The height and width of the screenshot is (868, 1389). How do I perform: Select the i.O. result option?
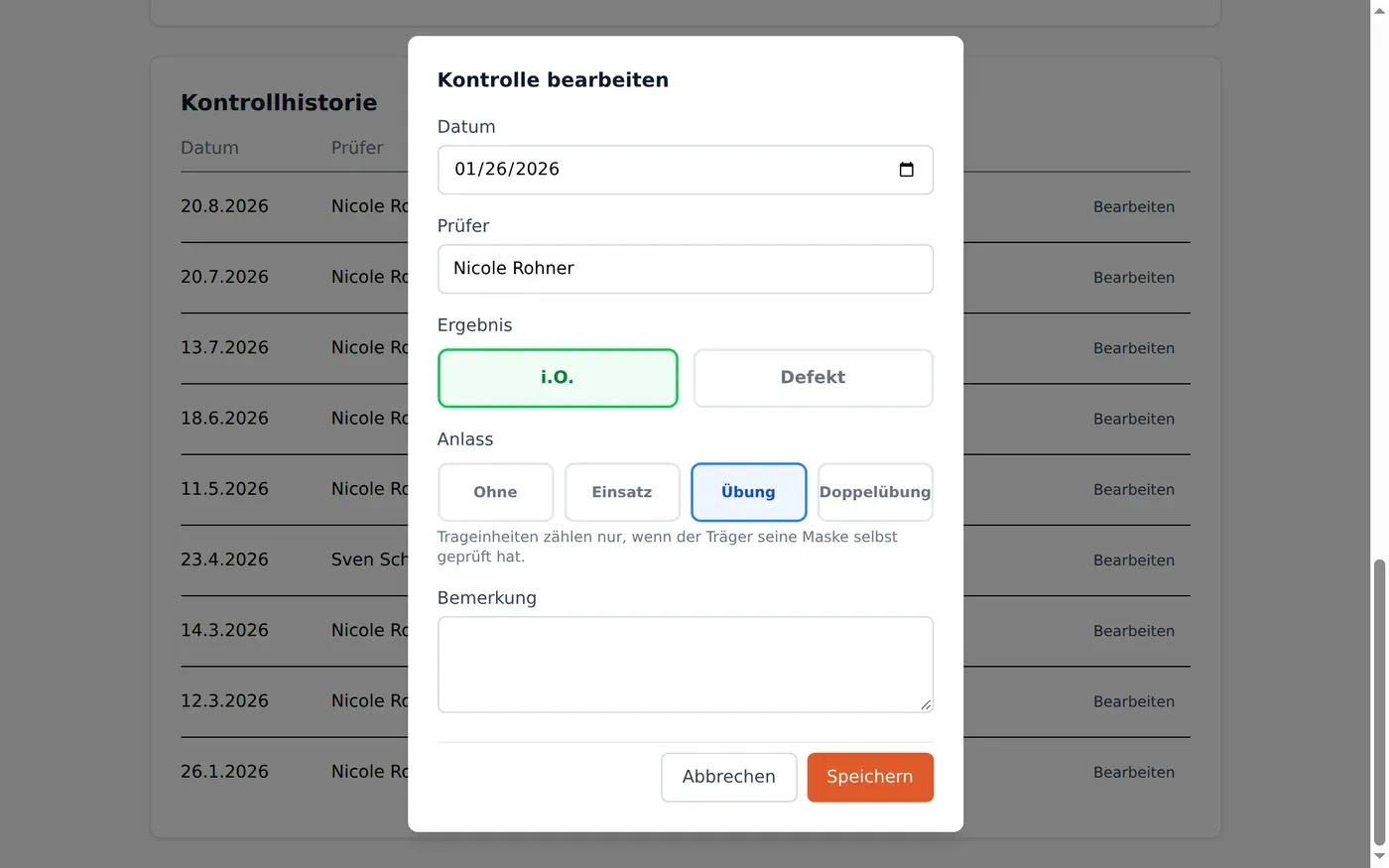(558, 378)
